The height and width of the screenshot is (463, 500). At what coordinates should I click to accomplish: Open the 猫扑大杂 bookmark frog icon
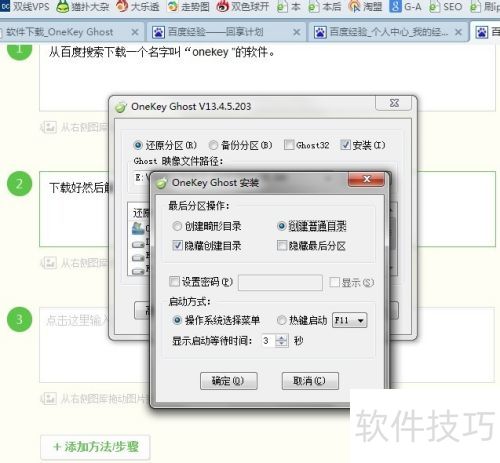(x=62, y=6)
